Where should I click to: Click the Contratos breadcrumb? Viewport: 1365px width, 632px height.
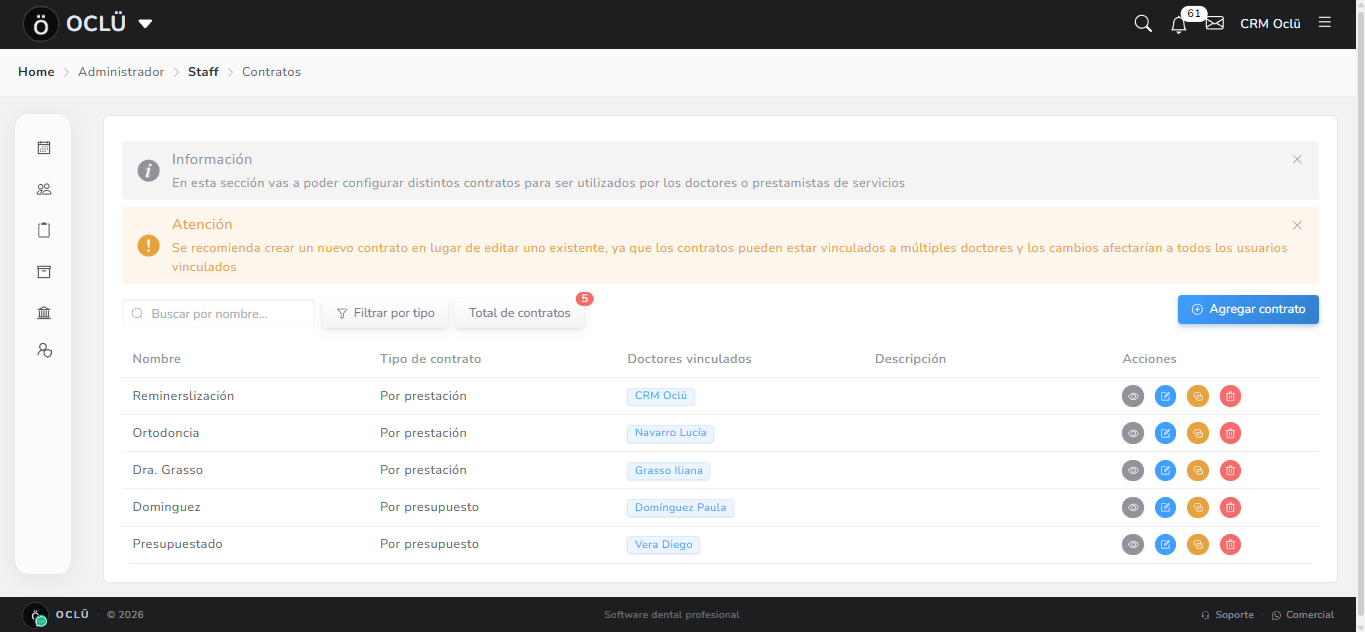point(271,72)
